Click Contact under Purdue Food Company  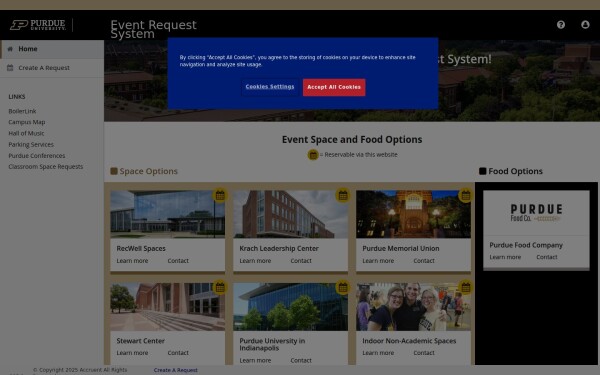point(546,257)
